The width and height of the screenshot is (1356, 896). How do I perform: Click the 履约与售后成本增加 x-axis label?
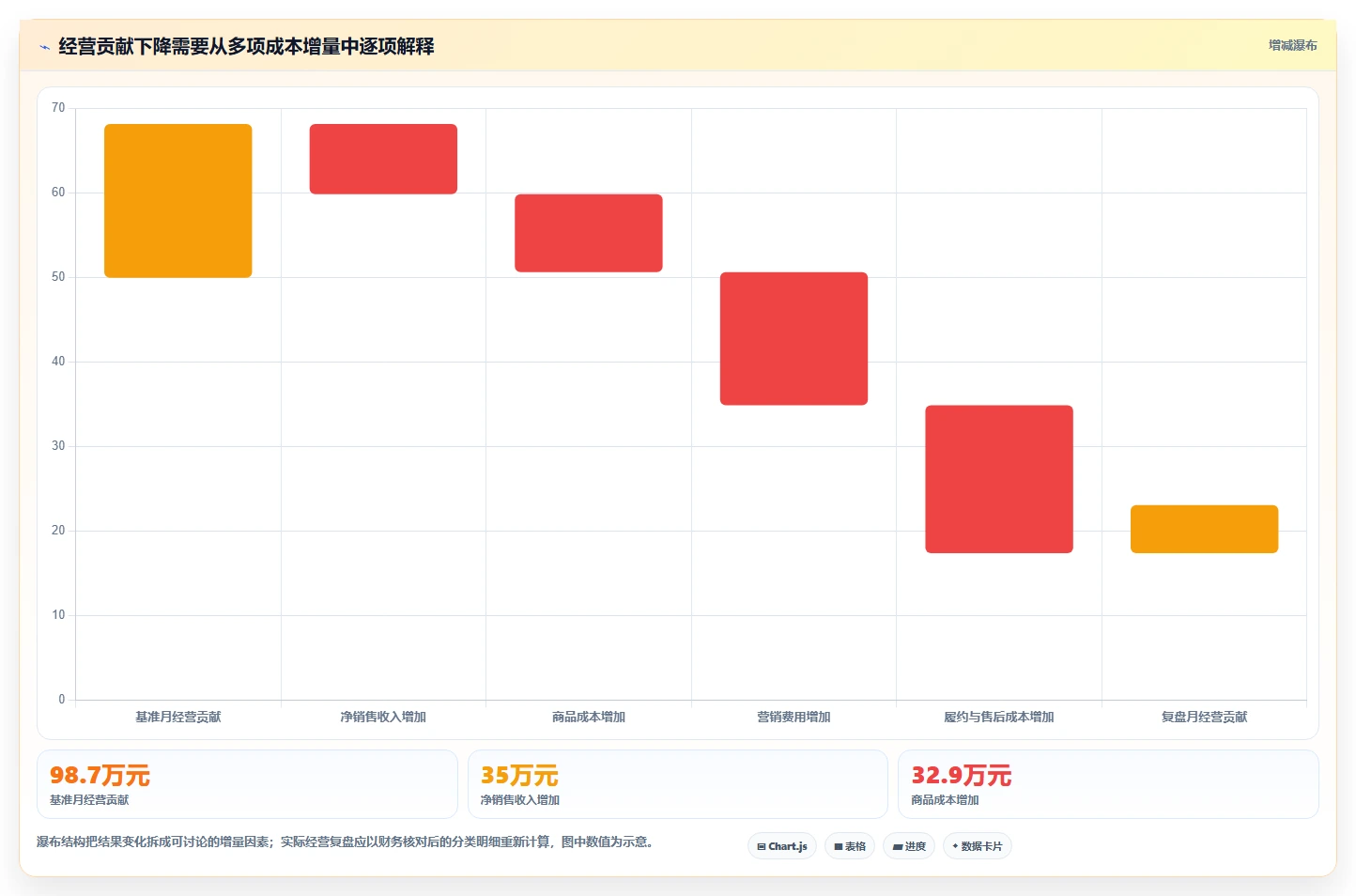coord(999,717)
